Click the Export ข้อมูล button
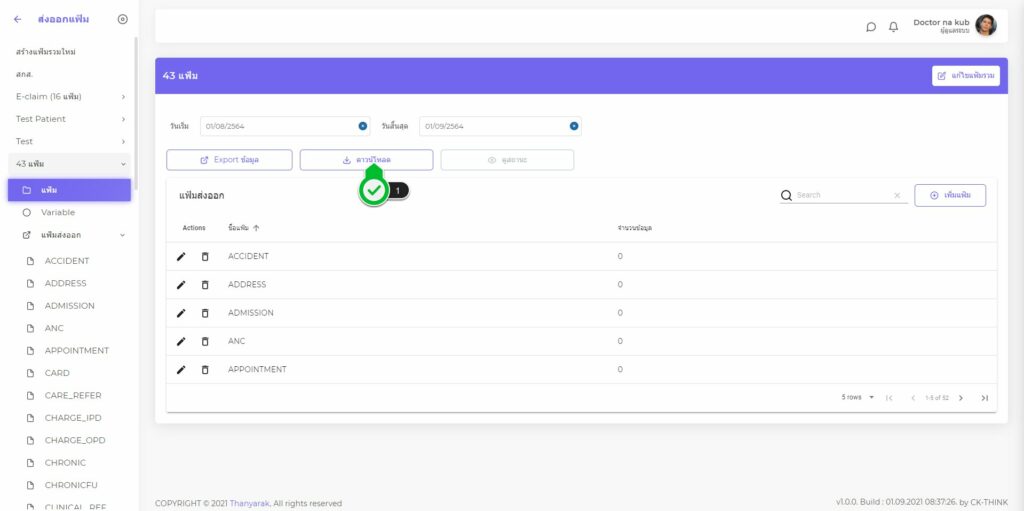This screenshot has height=511, width=1024. (x=229, y=160)
